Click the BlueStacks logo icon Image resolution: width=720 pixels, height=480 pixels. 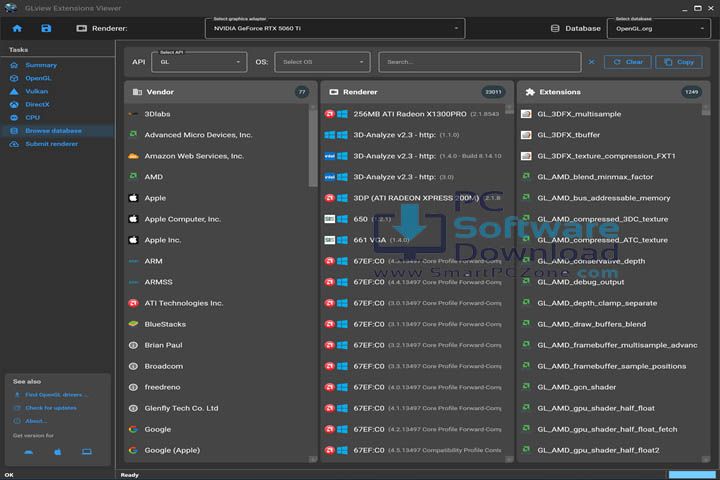click(133, 324)
